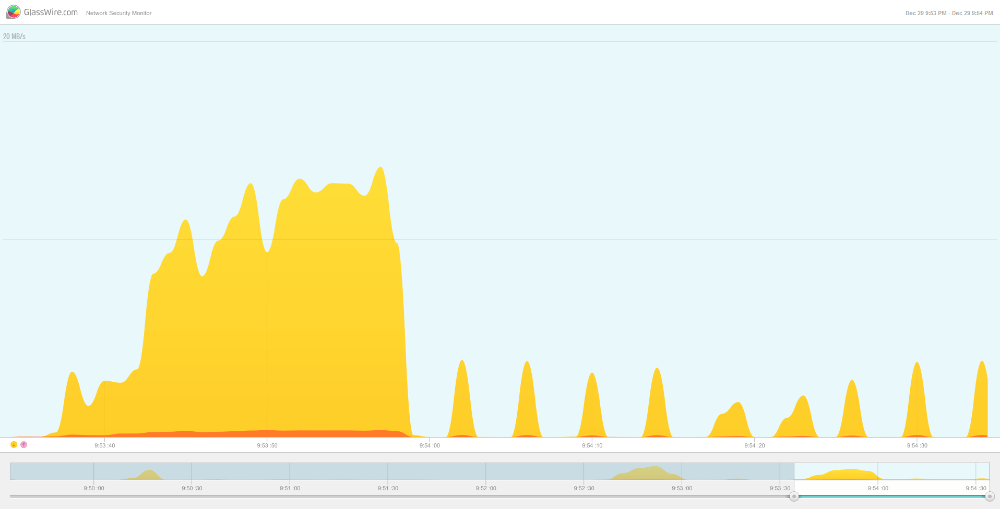Select the highlighted window in overview timeline
This screenshot has width=1000, height=509.
[x=892, y=471]
